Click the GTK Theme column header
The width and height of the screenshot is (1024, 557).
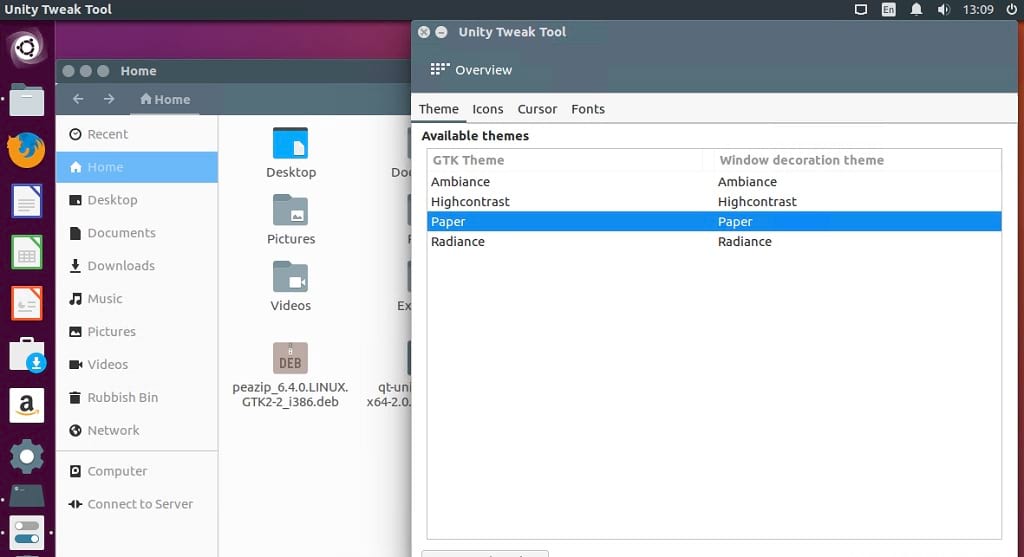coord(565,160)
